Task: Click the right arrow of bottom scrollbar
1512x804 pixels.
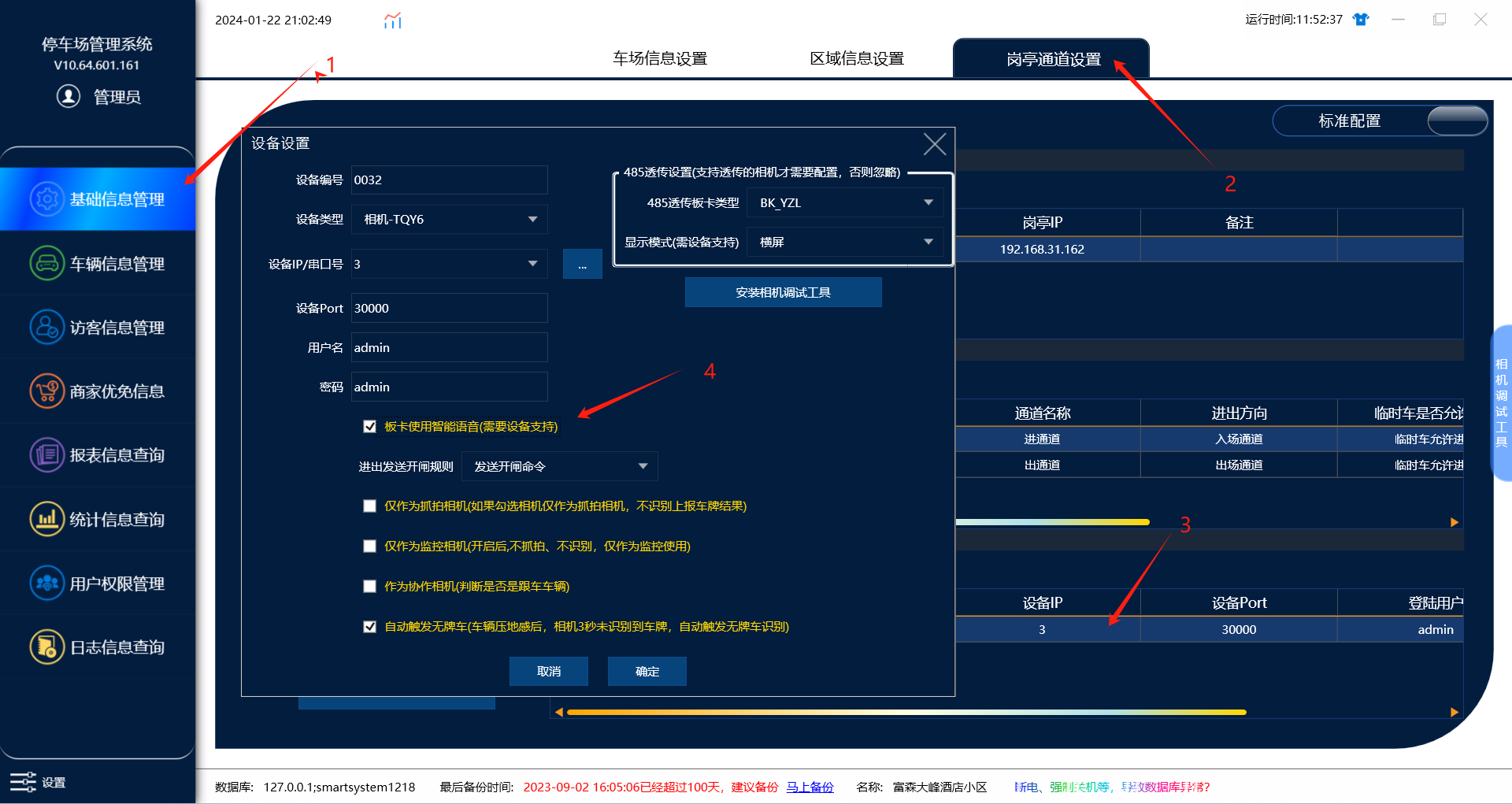Action: [x=1455, y=712]
